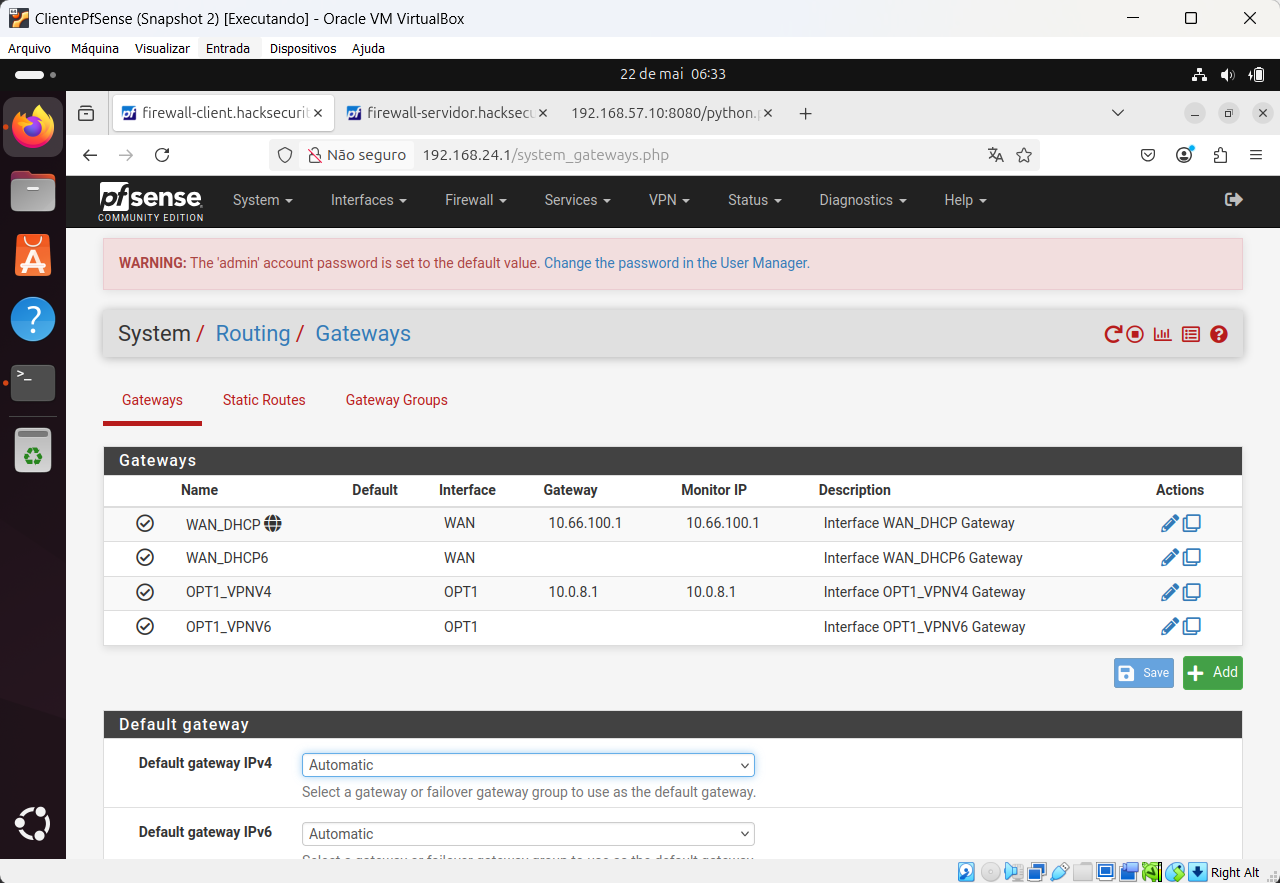Toggle OPT1_VPNV4 gateway status check icon
1280x883 pixels.
tap(145, 592)
